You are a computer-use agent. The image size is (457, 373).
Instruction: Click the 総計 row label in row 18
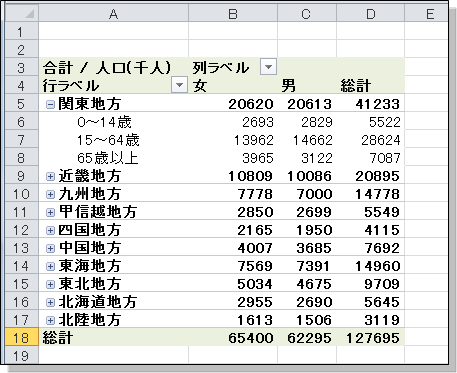coord(114,338)
